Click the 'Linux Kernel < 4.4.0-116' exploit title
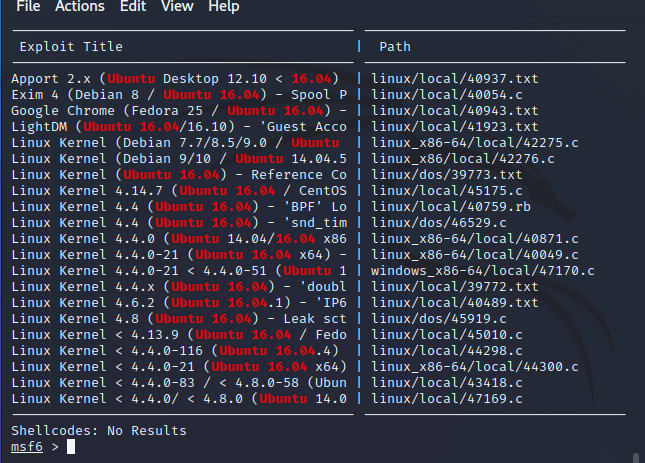Screen dimensions: 645x463 click(175, 351)
